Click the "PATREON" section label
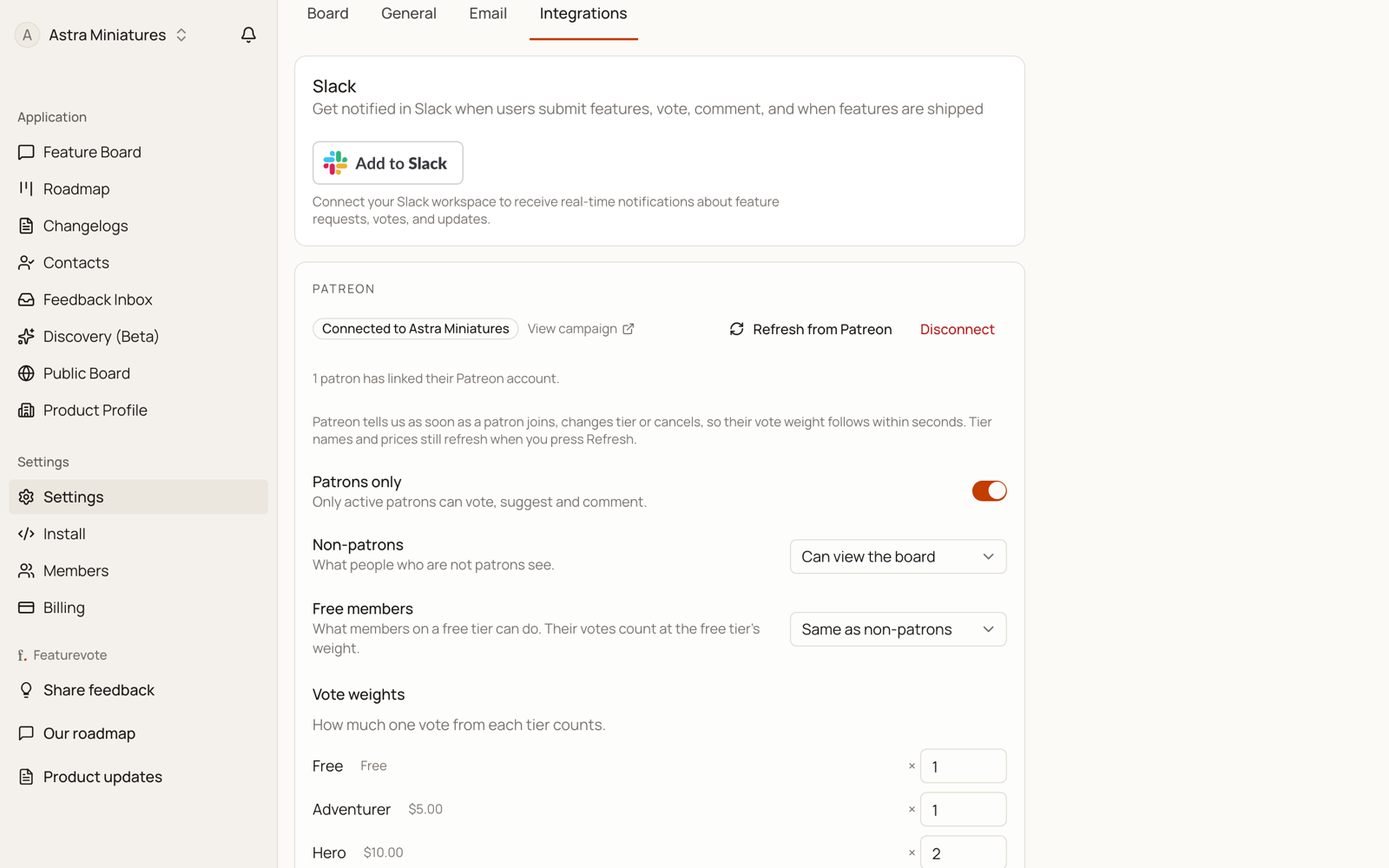Screen dimensions: 1389x868 click(x=344, y=289)
